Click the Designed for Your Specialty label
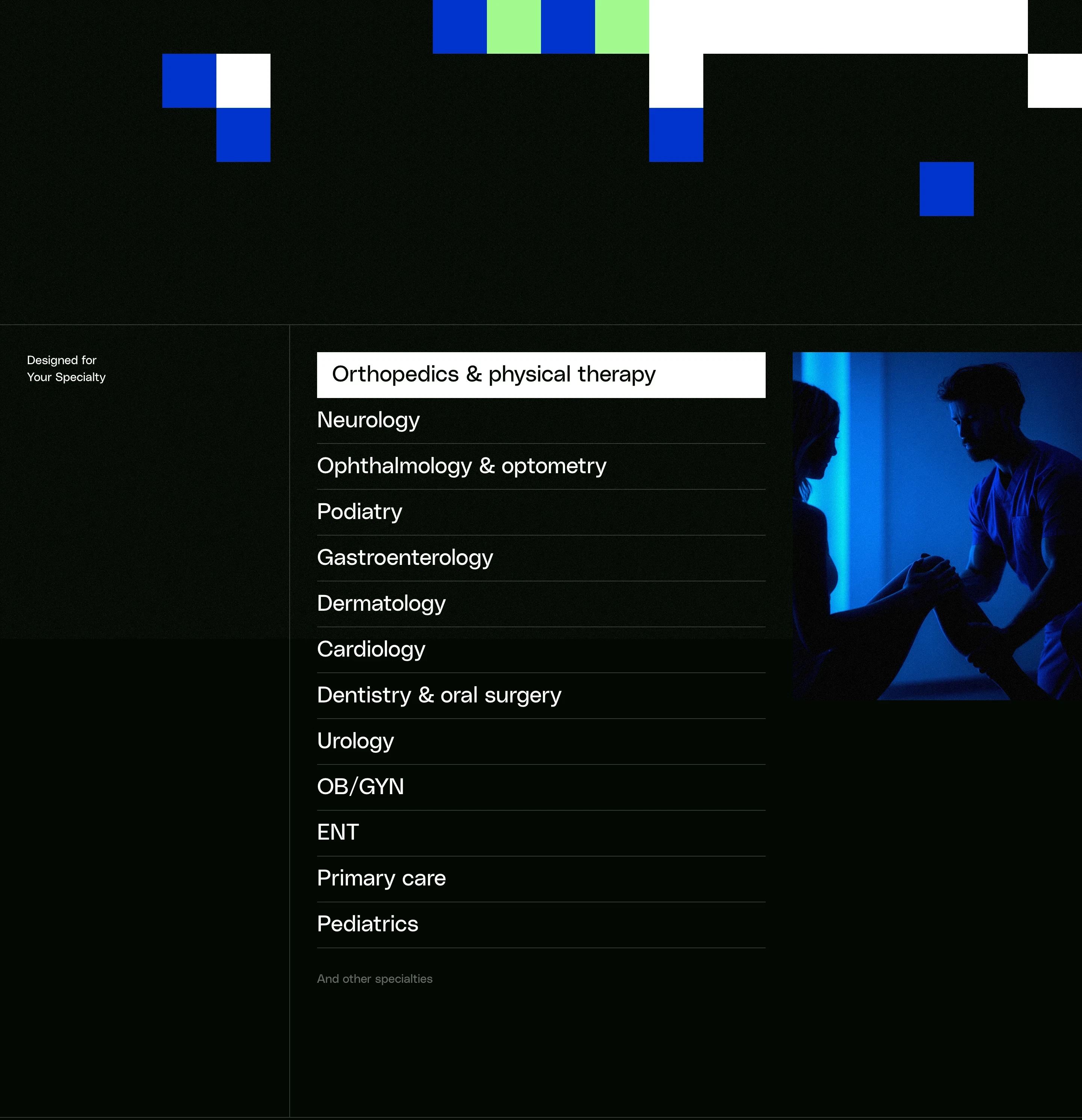Viewport: 1082px width, 1120px height. point(66,369)
